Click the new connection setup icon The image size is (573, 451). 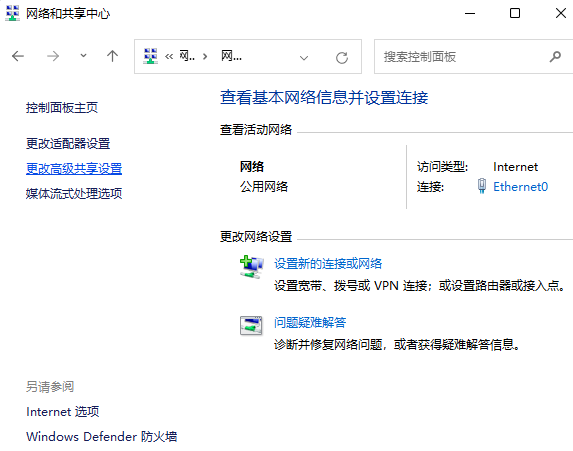(x=251, y=267)
